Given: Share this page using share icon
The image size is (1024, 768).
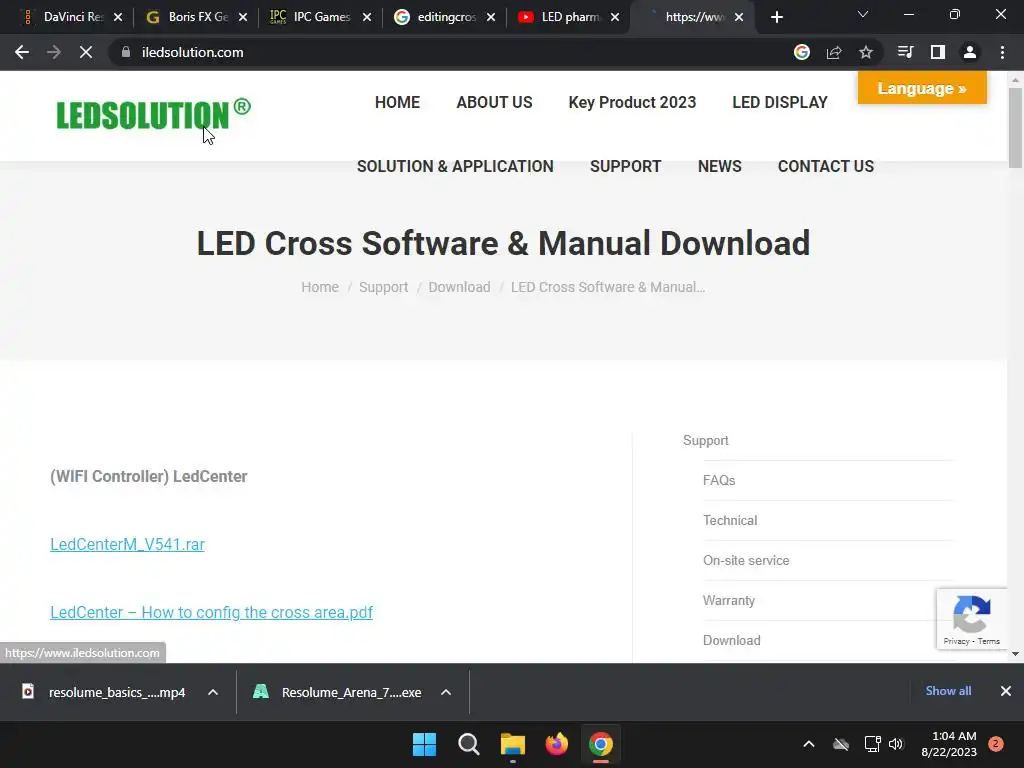Looking at the screenshot, I should [834, 52].
